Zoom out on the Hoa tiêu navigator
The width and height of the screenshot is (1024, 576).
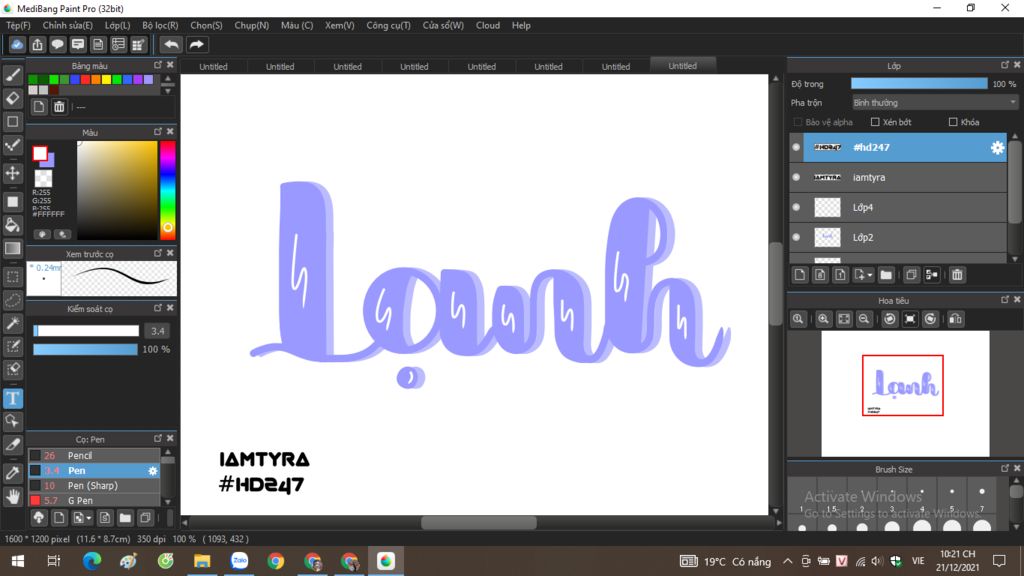863,319
